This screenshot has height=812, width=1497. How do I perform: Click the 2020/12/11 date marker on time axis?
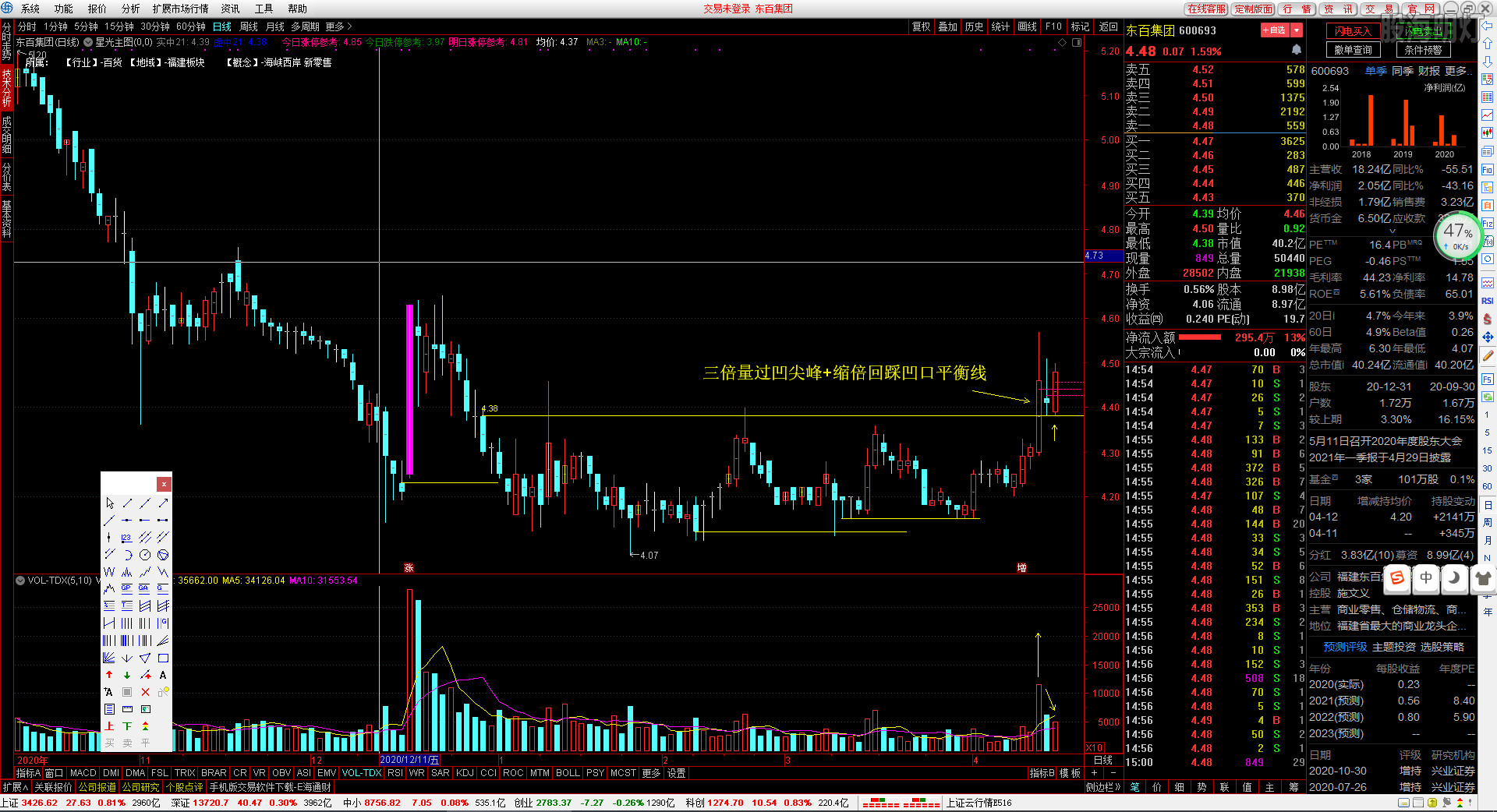(x=409, y=760)
